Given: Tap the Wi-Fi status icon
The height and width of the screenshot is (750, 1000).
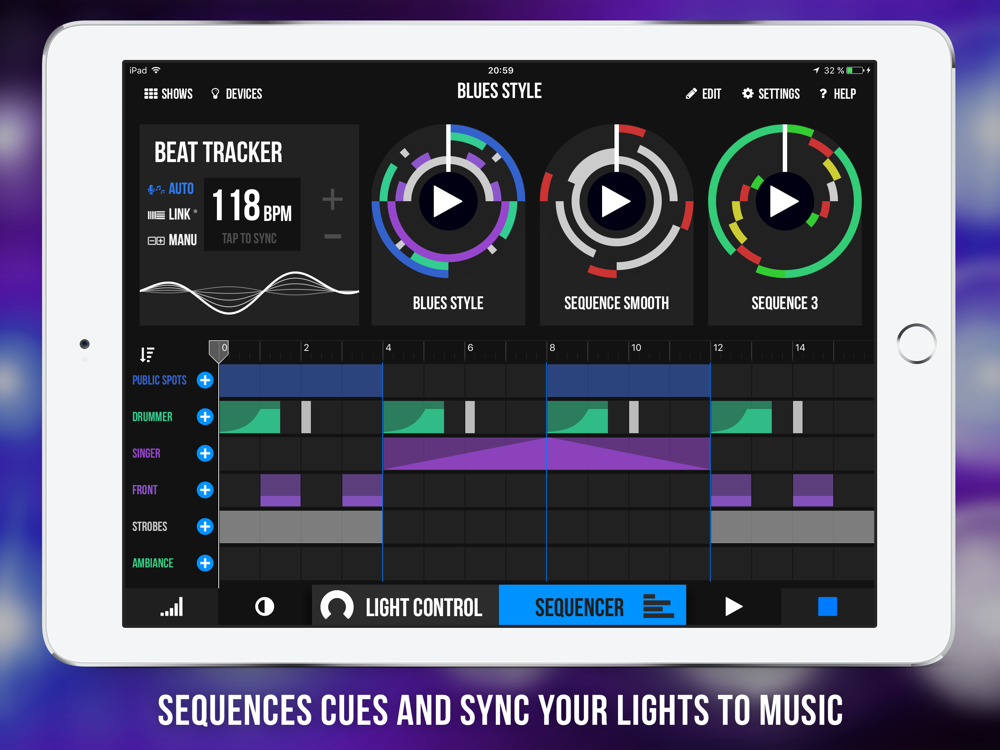Looking at the screenshot, I should click(156, 70).
